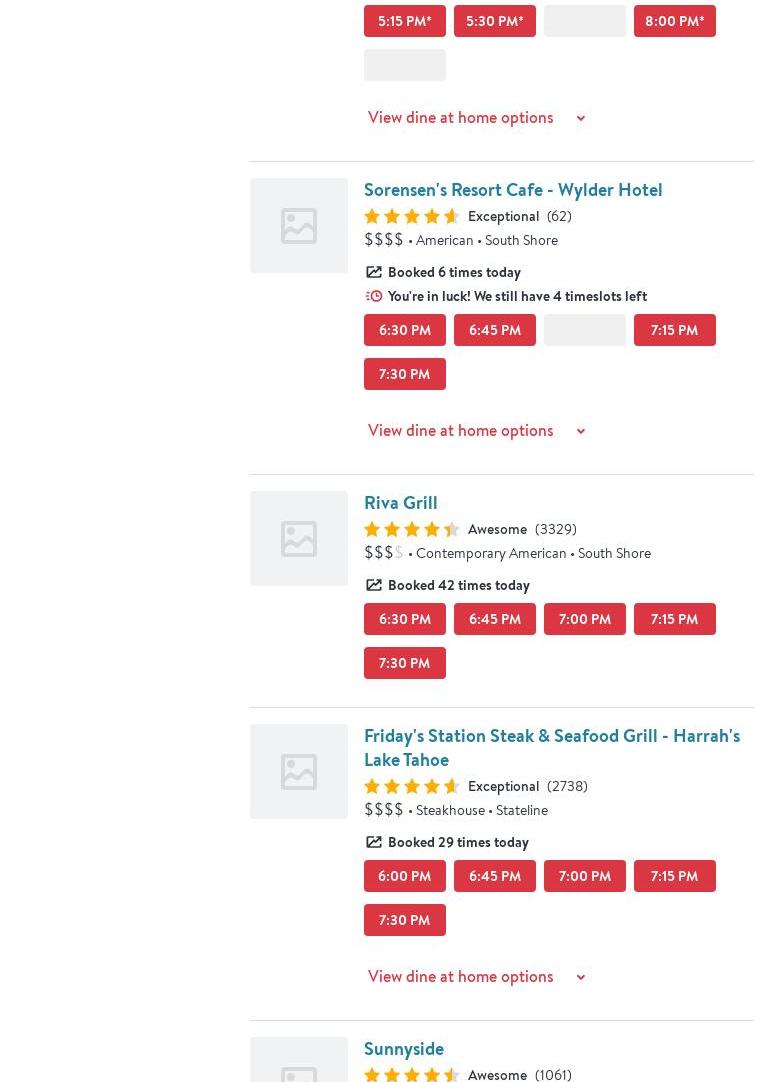Select 7:00 PM slot at Riva Grill
Viewport: 770px width, 1082px height.
click(x=584, y=619)
